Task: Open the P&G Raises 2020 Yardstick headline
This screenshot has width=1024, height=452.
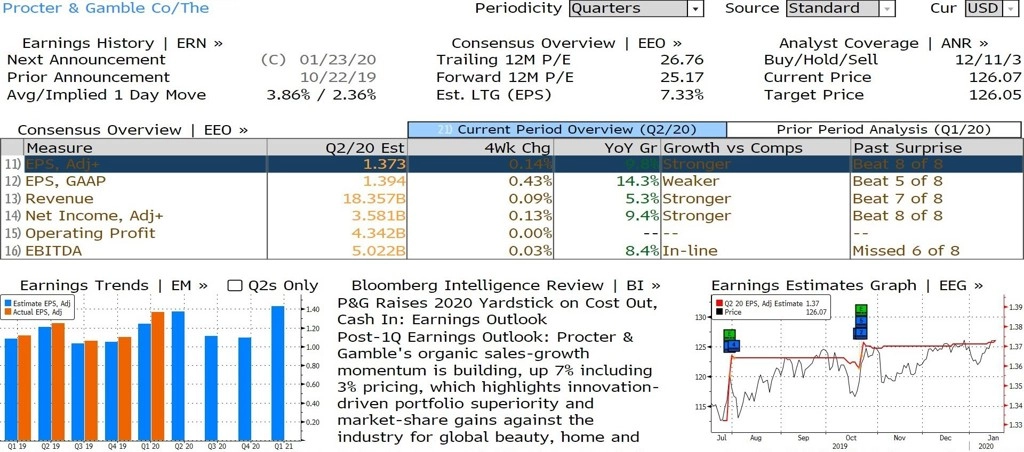Action: [x=498, y=312]
